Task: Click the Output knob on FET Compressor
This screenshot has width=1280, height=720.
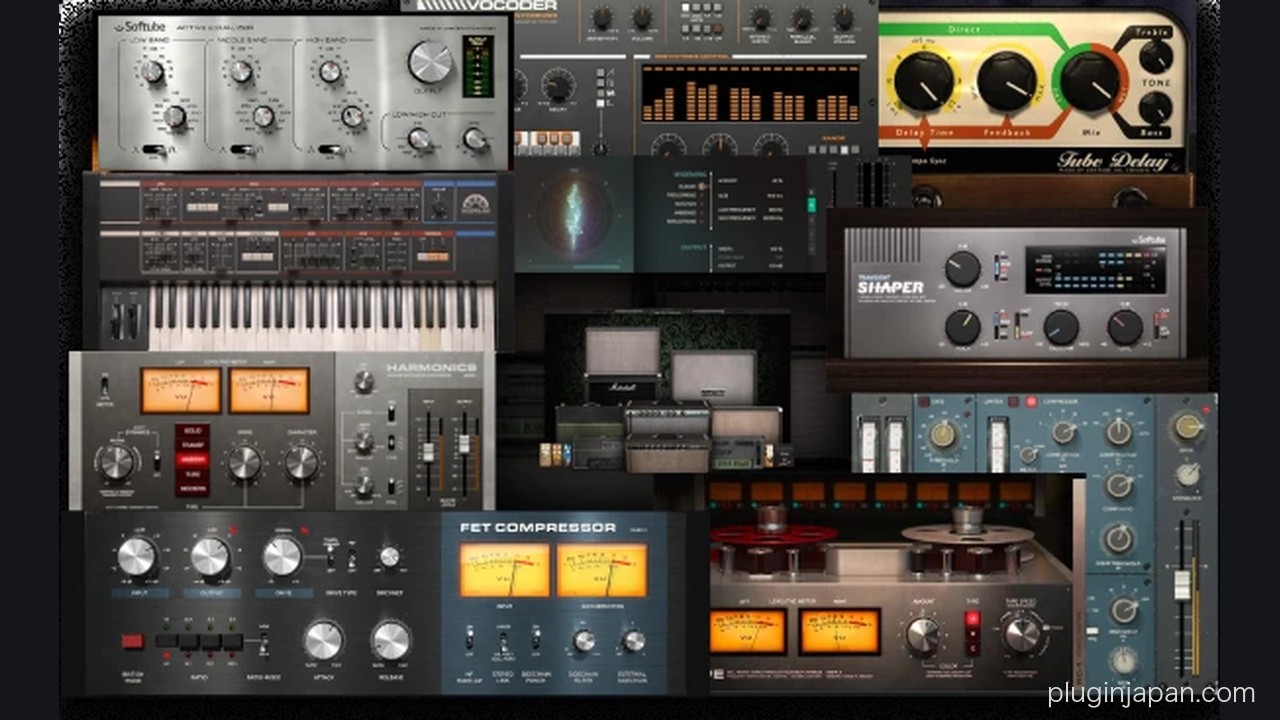Action: click(x=210, y=557)
